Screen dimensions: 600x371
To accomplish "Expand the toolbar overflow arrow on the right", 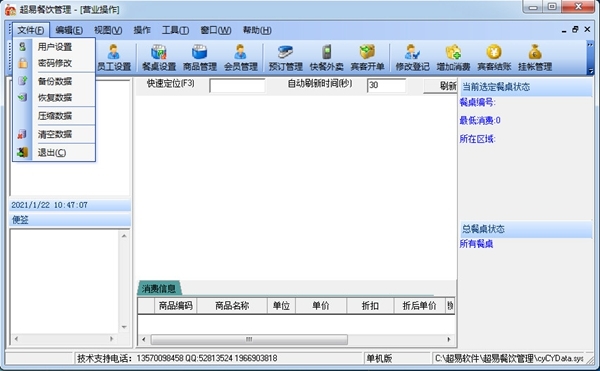I will point(590,45).
